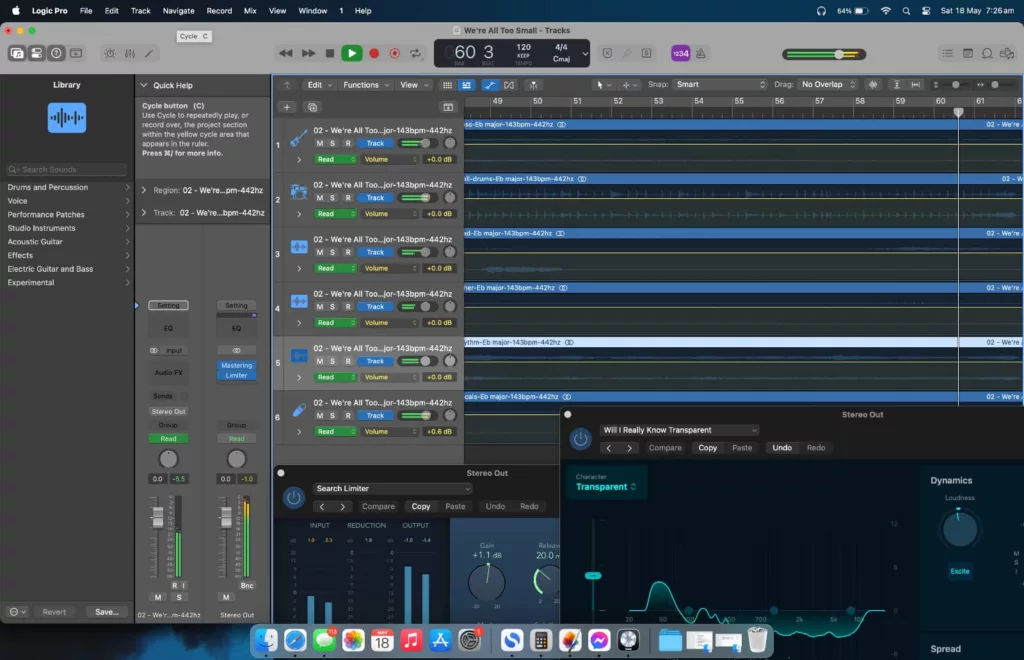Toggle the Cycle button in transport
This screenshot has width=1024, height=660.
[415, 53]
